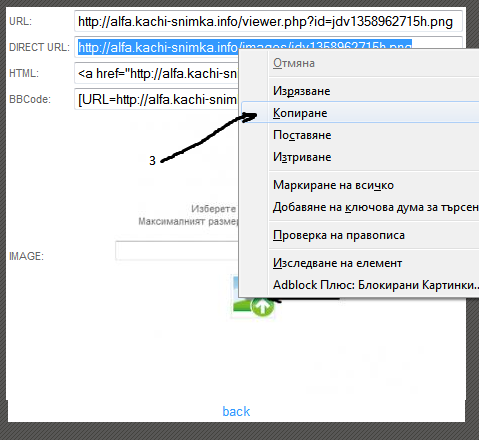Click the IMAGE file input field
The image size is (479, 440).
tap(177, 250)
